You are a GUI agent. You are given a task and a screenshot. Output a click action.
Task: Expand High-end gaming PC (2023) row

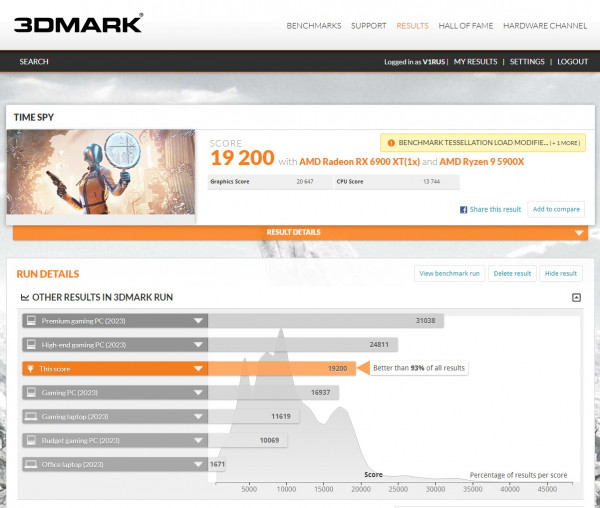(115, 345)
